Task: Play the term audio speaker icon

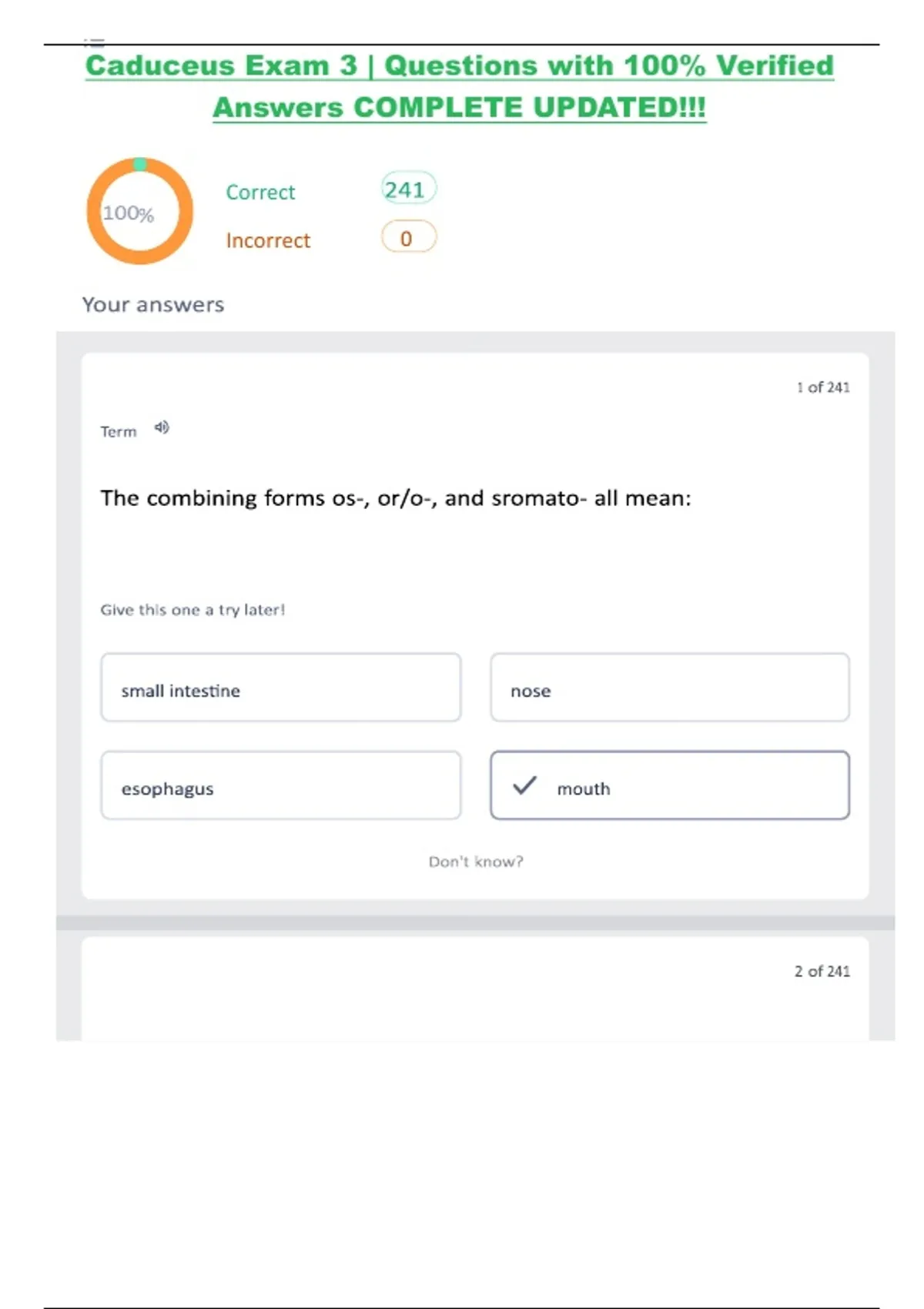Action: pos(162,427)
